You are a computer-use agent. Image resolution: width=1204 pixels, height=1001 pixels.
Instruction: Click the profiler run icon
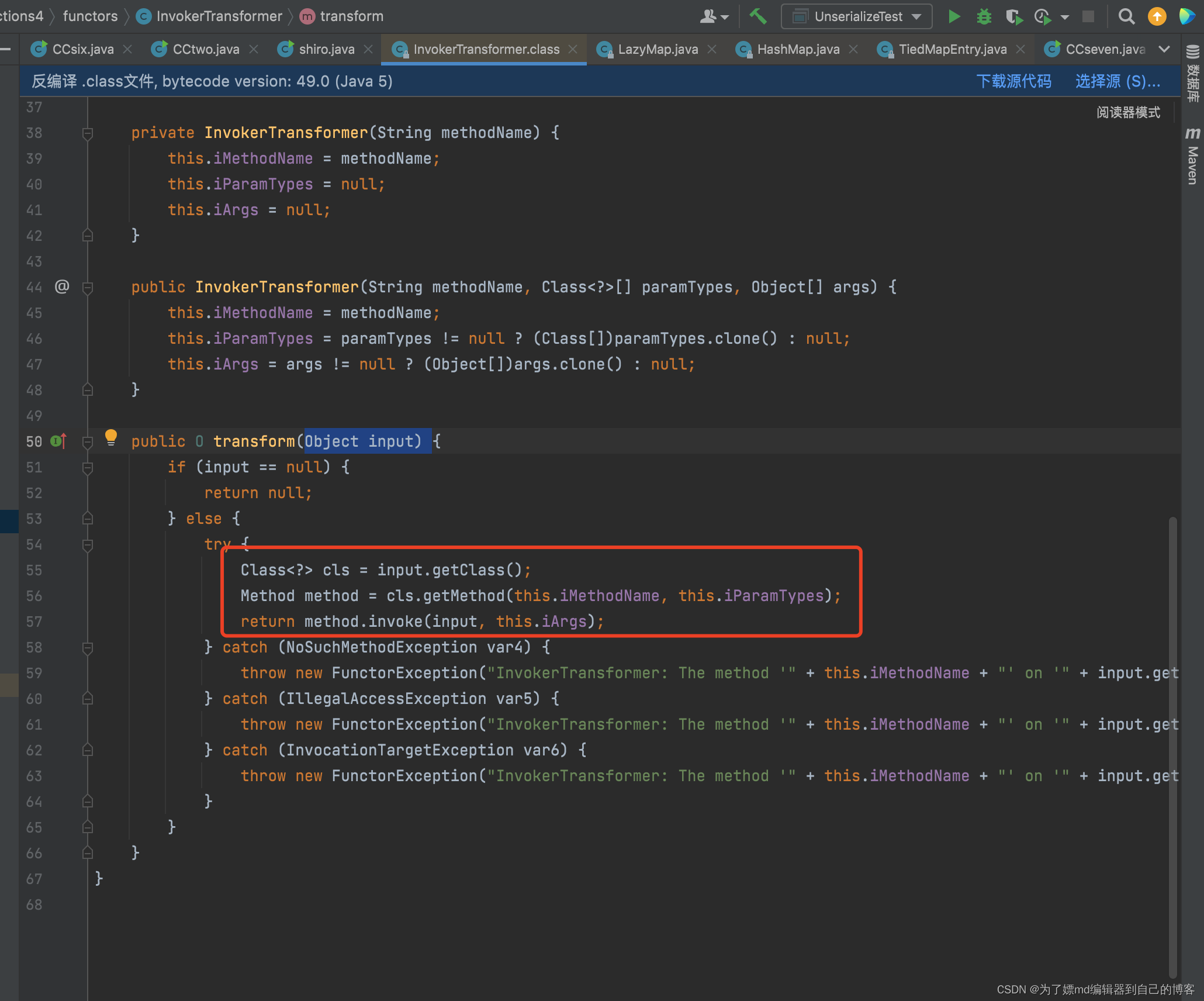pos(1043,16)
